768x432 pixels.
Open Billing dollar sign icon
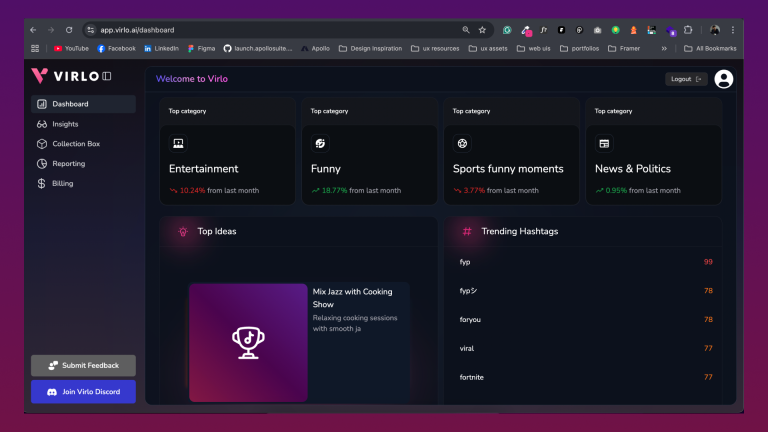point(41,184)
